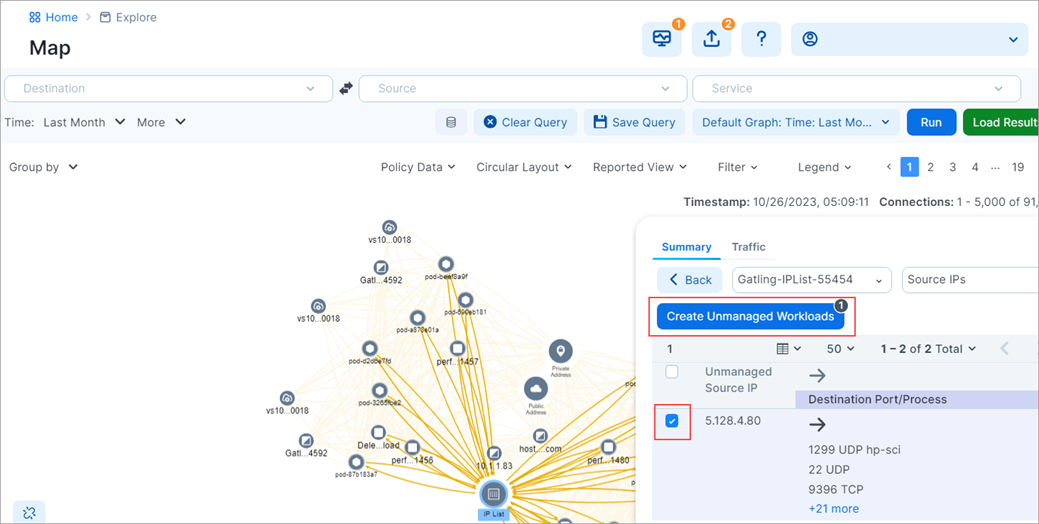Expand the Group by dropdown
Image resolution: width=1039 pixels, height=524 pixels.
pos(43,167)
